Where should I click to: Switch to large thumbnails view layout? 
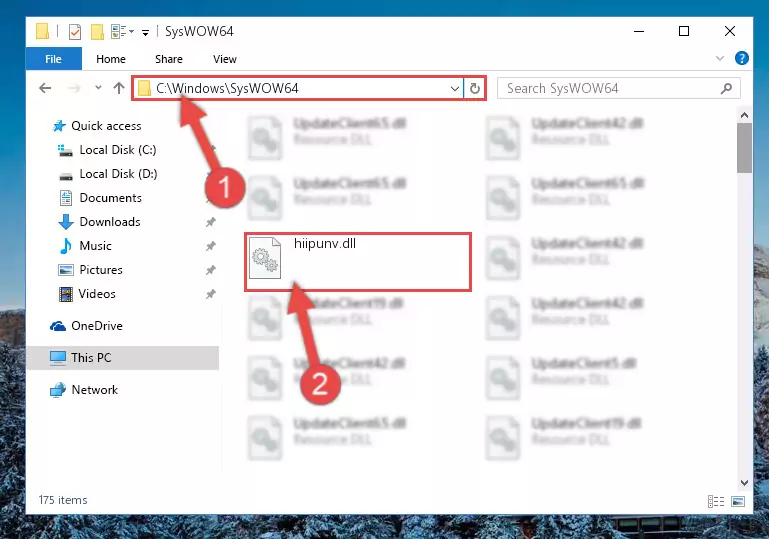738,501
